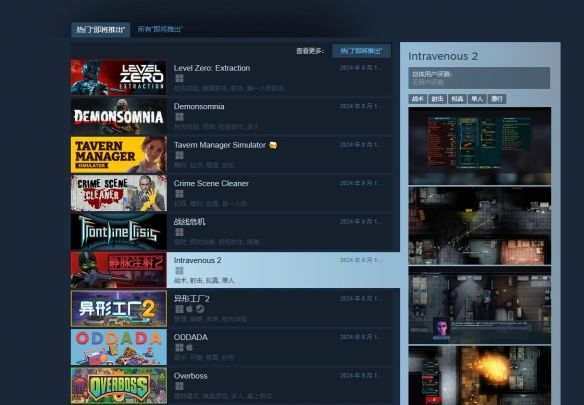Open the 潜行 tag in Intravenous 2 panel
The width and height of the screenshot is (584, 405).
coord(497,99)
